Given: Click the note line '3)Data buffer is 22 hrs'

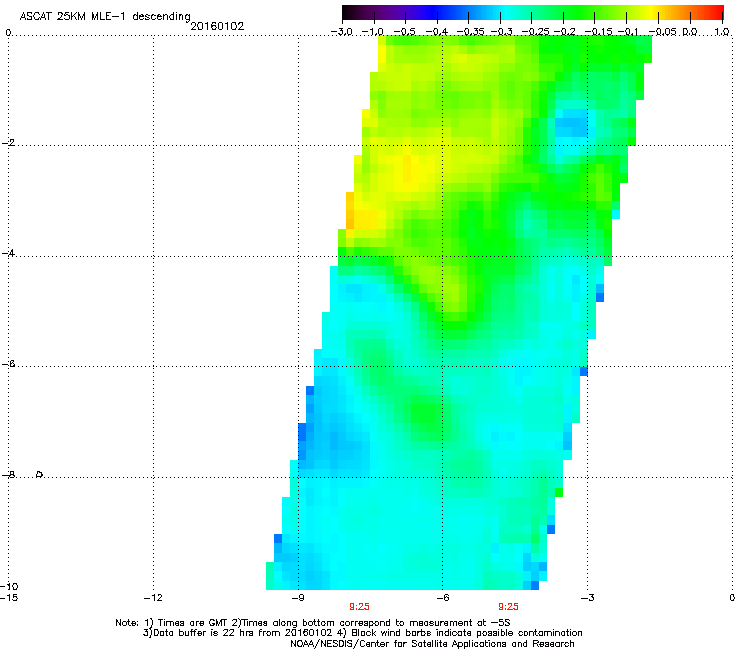Looking at the screenshot, I should click(362, 633).
